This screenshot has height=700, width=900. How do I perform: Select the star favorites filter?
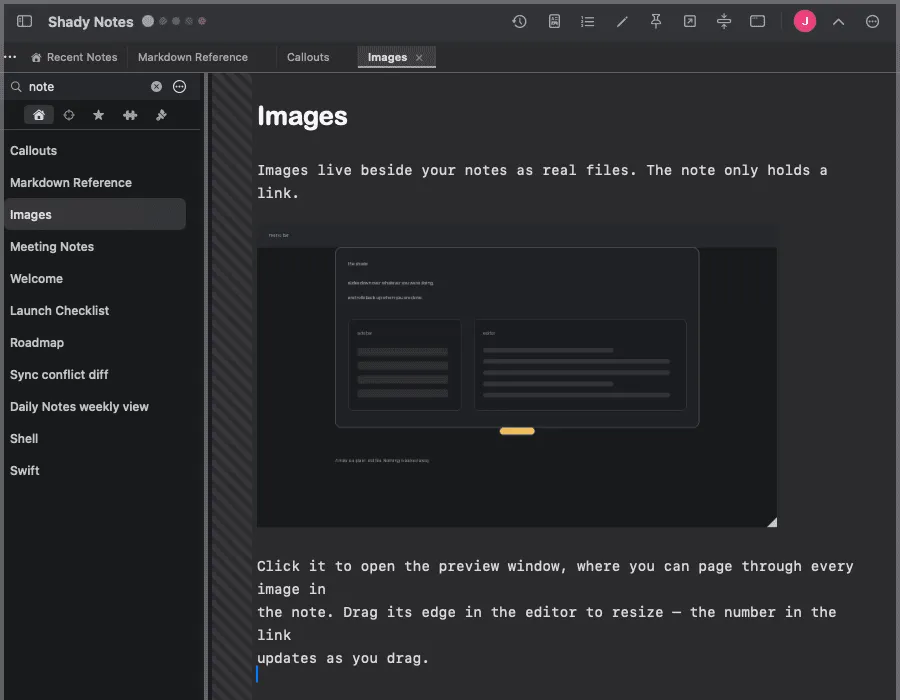(x=99, y=115)
